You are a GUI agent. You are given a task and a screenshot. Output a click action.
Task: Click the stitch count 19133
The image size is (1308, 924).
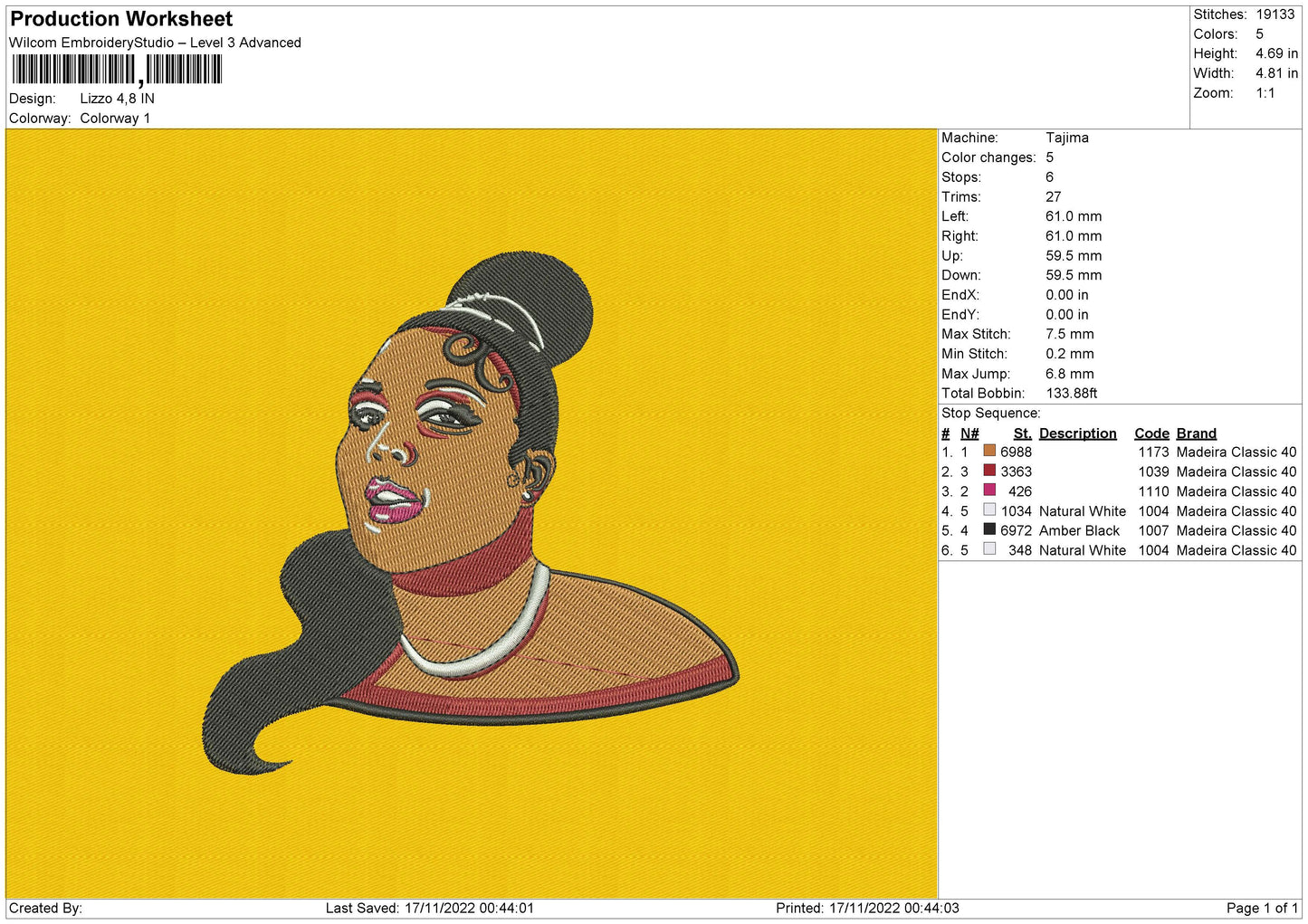pos(1275,14)
